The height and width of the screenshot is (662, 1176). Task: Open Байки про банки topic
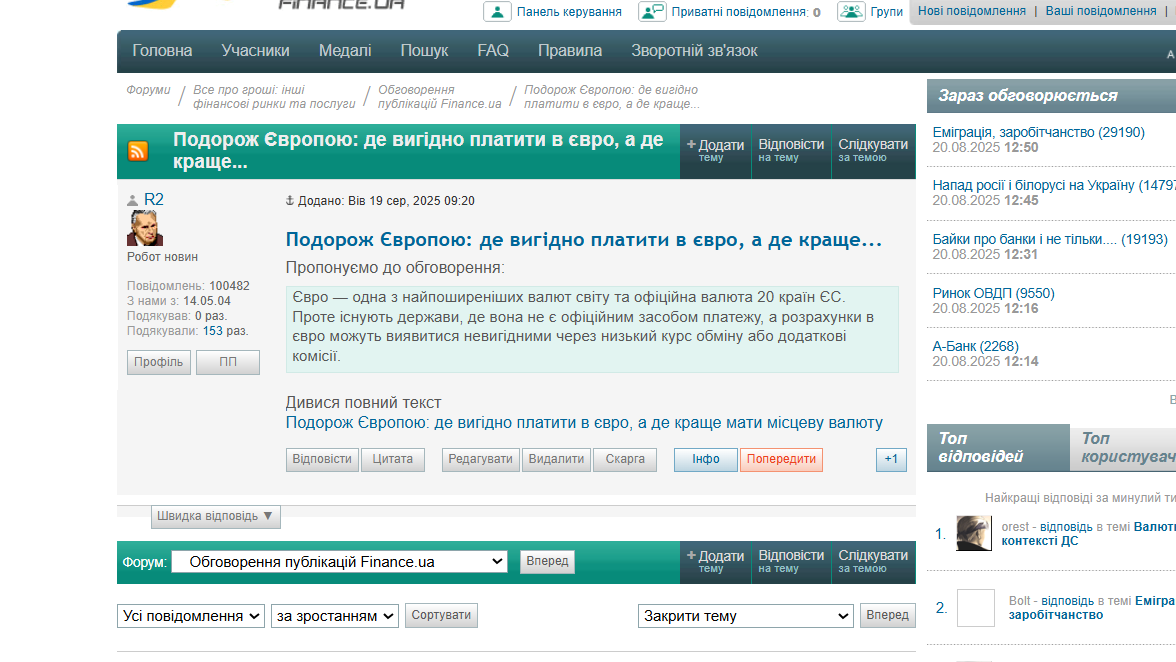click(1050, 239)
